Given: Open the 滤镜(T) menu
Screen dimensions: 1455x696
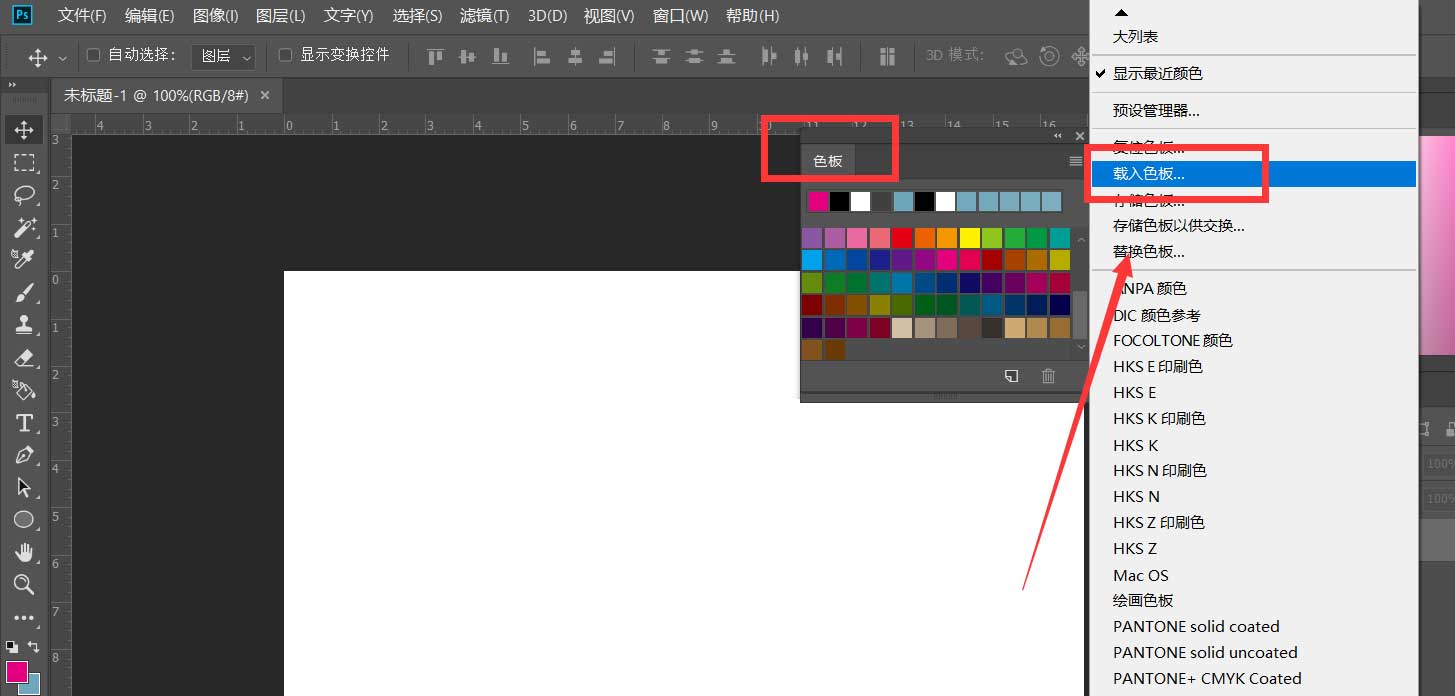Looking at the screenshot, I should point(484,16).
